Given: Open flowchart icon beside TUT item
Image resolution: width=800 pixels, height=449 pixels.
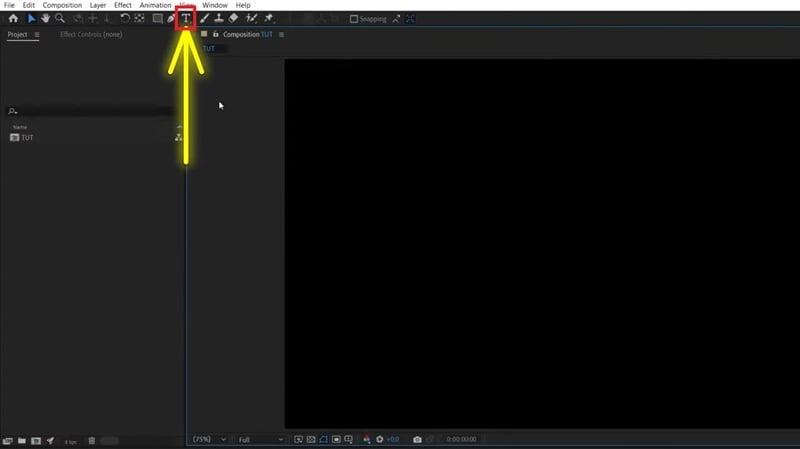Looking at the screenshot, I should [178, 137].
